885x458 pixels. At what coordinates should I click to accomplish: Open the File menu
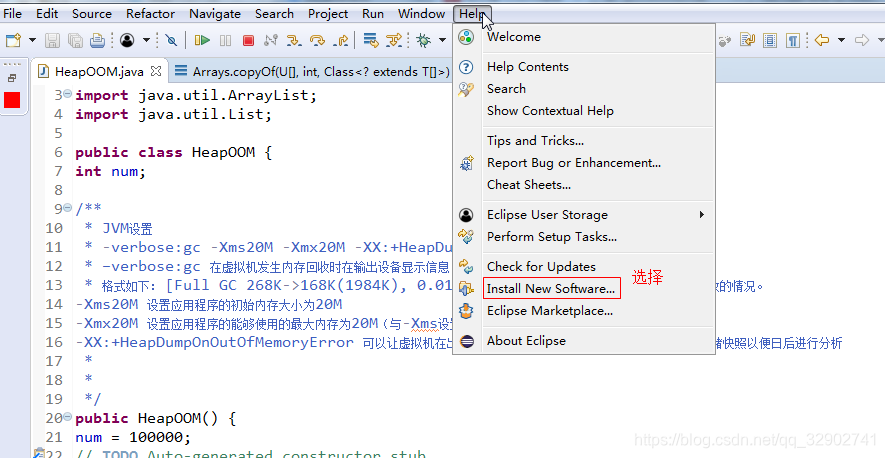(x=12, y=14)
